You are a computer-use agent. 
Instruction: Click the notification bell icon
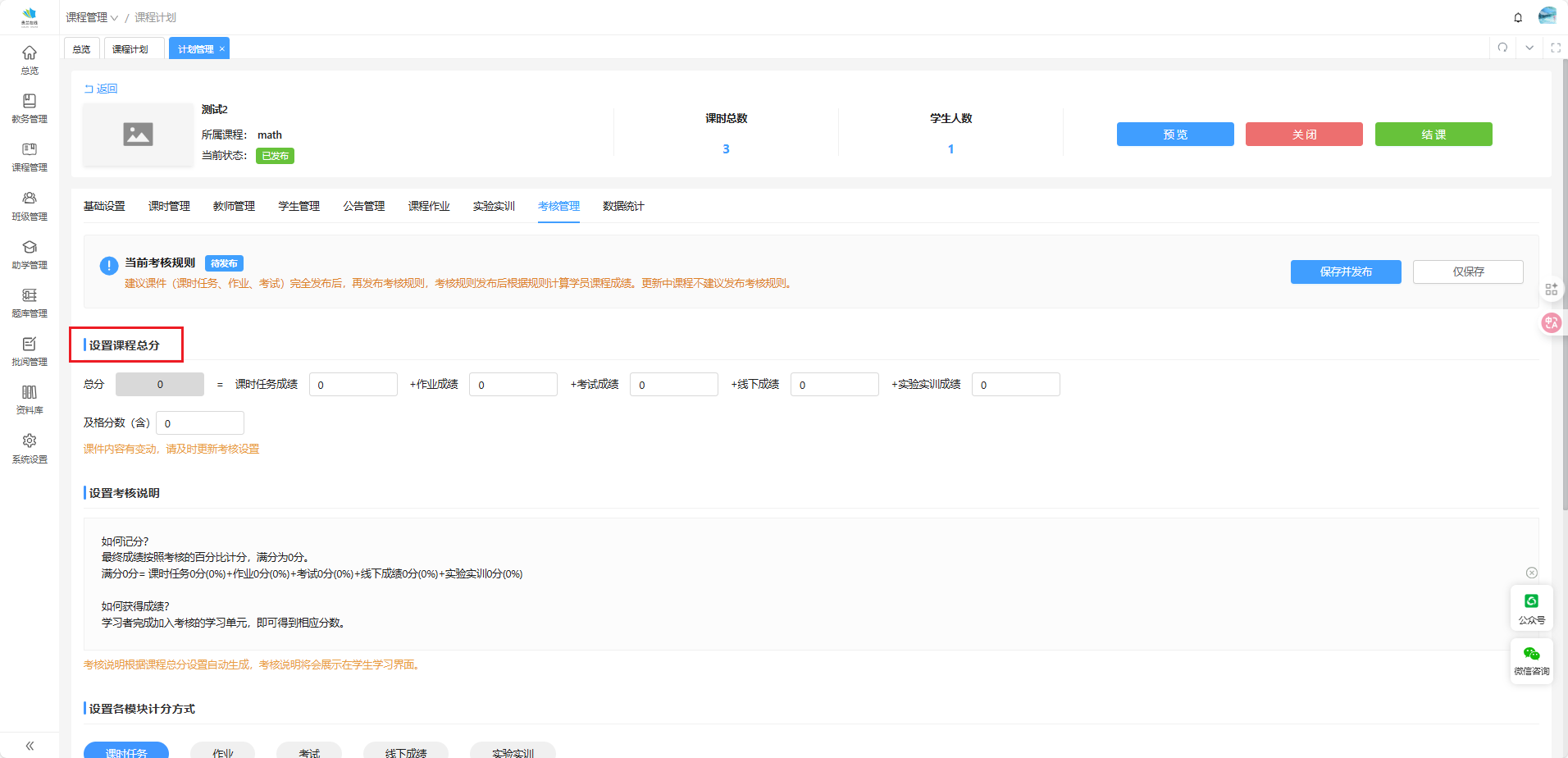pos(1518,17)
